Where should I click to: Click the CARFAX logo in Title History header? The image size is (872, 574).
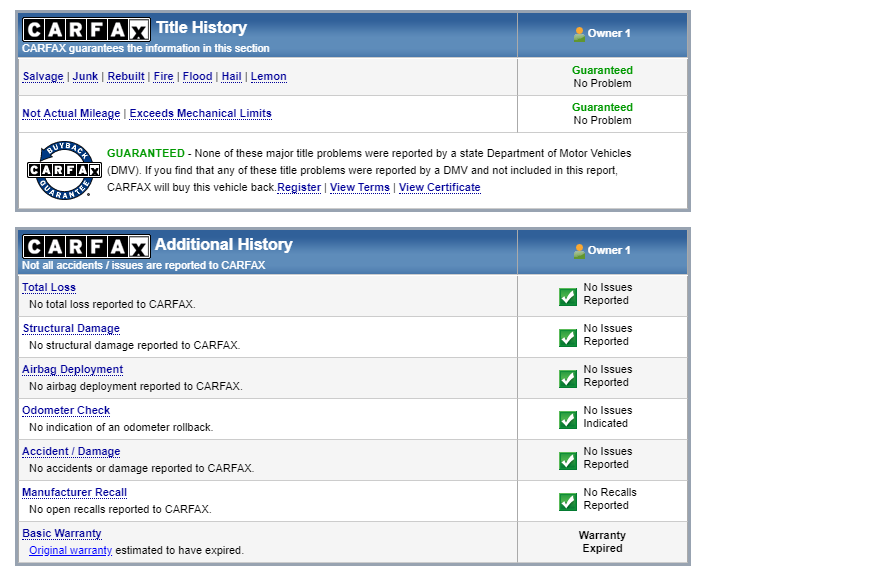tap(86, 30)
